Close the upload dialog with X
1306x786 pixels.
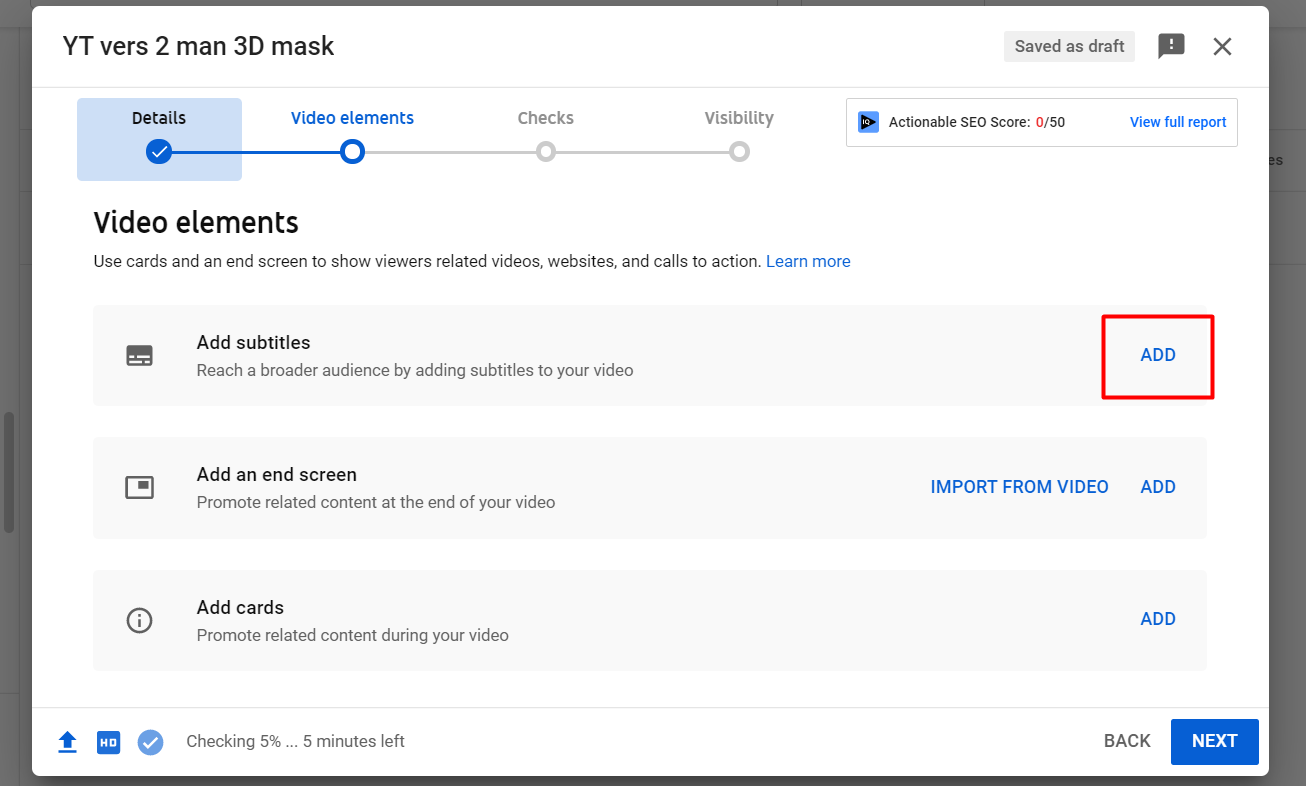tap(1222, 46)
